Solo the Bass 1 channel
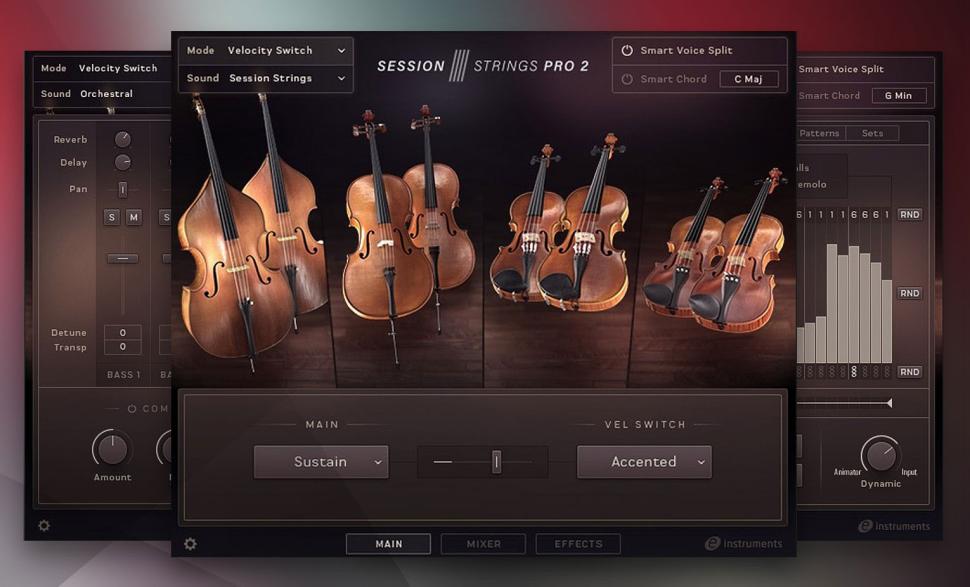This screenshot has width=970, height=587. [x=113, y=216]
